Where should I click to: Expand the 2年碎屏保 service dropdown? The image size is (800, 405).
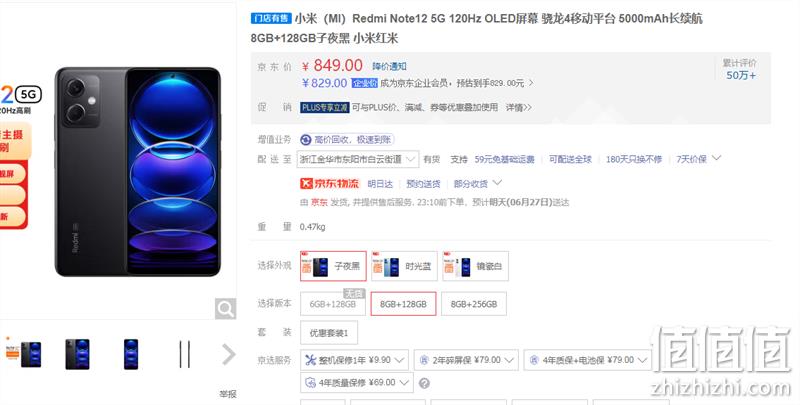pos(466,360)
